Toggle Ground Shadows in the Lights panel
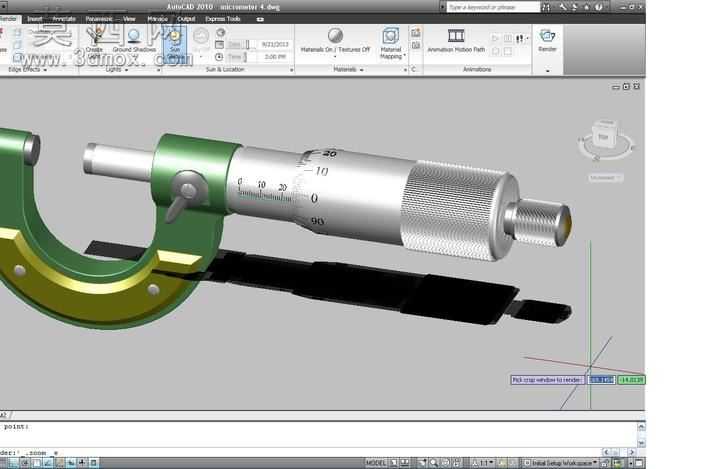704x469 pixels. click(x=134, y=41)
